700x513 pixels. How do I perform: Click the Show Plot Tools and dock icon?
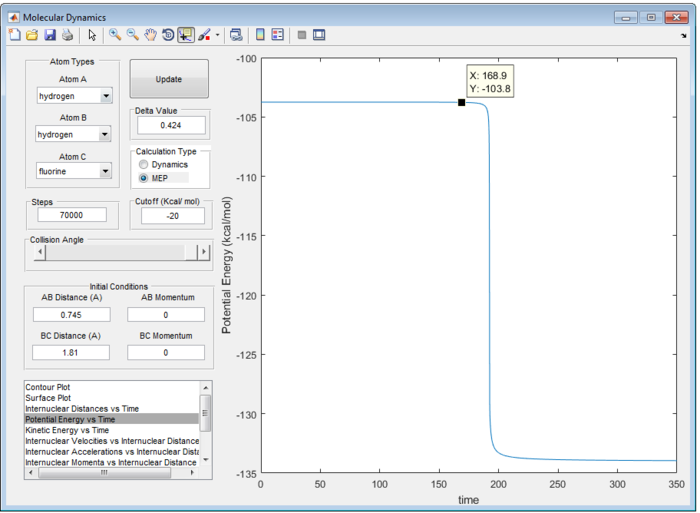coord(319,35)
